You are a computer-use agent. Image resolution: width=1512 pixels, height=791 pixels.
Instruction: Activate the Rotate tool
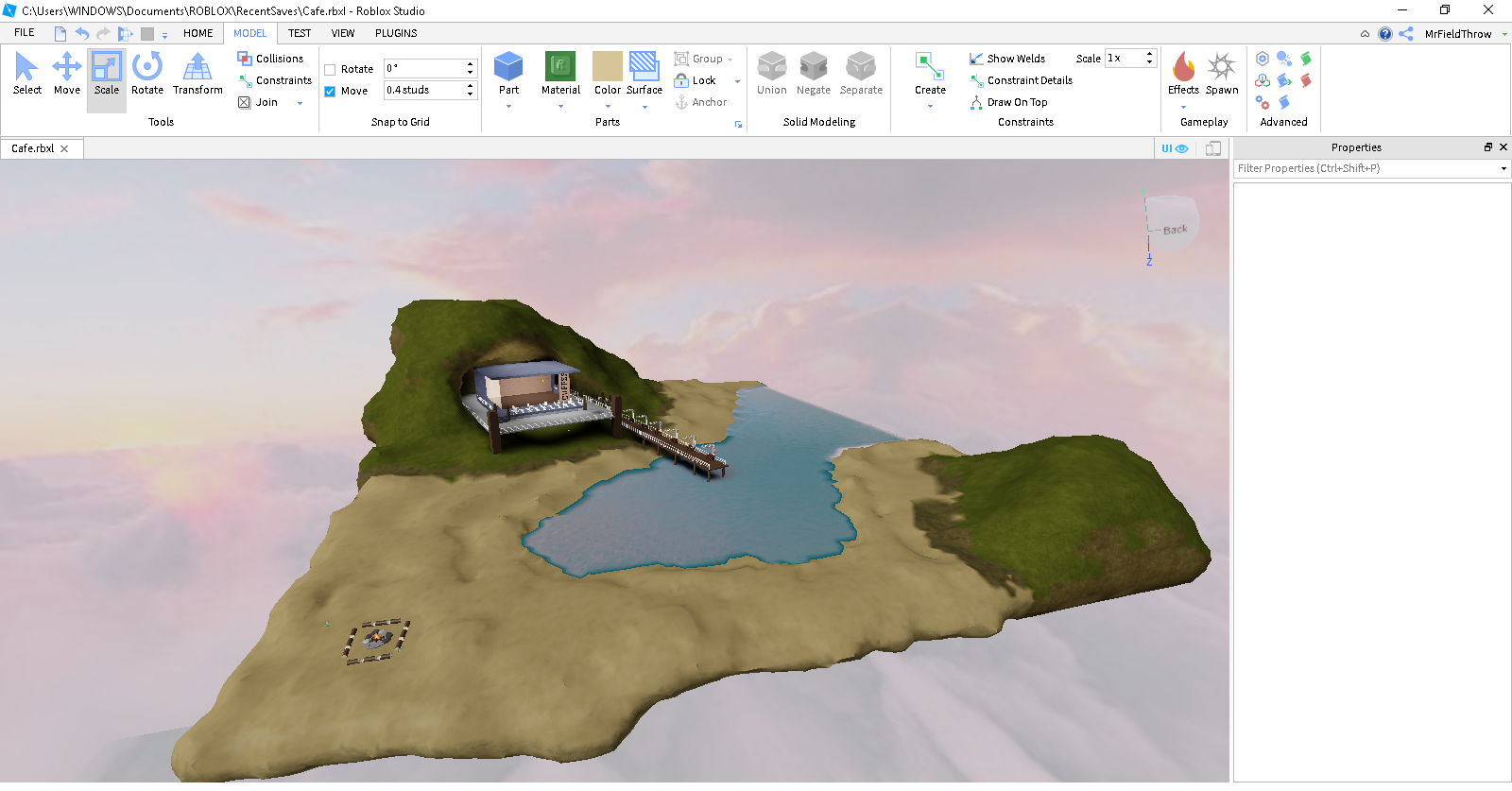coord(146,74)
